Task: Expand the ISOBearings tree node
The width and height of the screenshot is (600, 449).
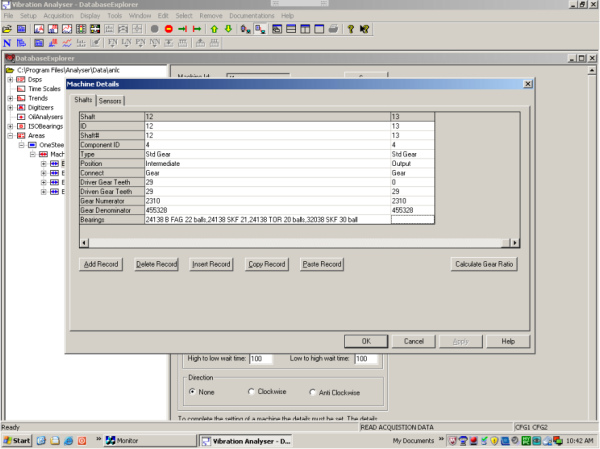Action: pyautogui.click(x=10, y=126)
